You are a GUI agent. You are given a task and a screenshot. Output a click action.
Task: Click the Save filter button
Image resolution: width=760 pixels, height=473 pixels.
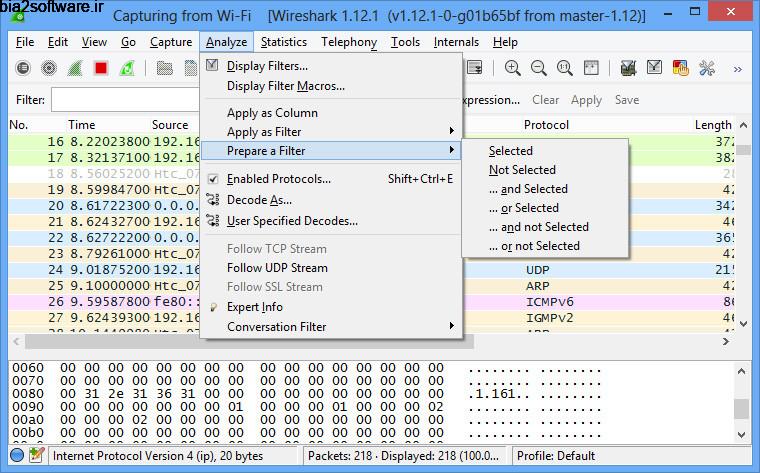pos(627,100)
